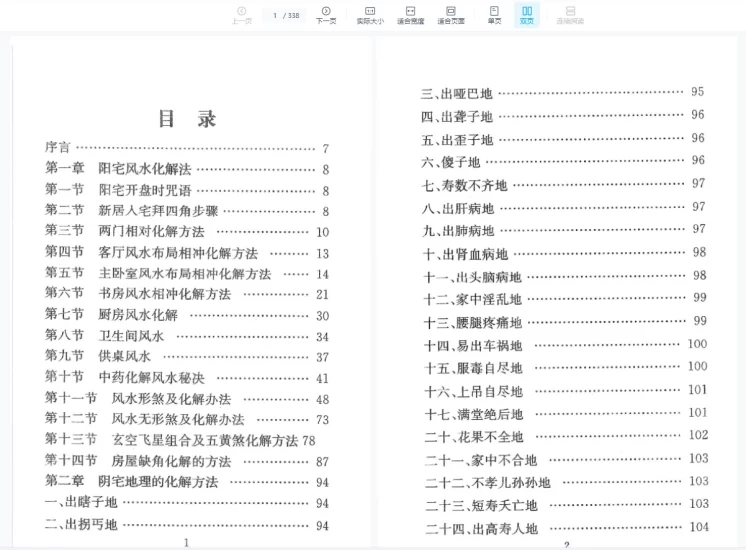Open the 序言 entry in contents

58,148
